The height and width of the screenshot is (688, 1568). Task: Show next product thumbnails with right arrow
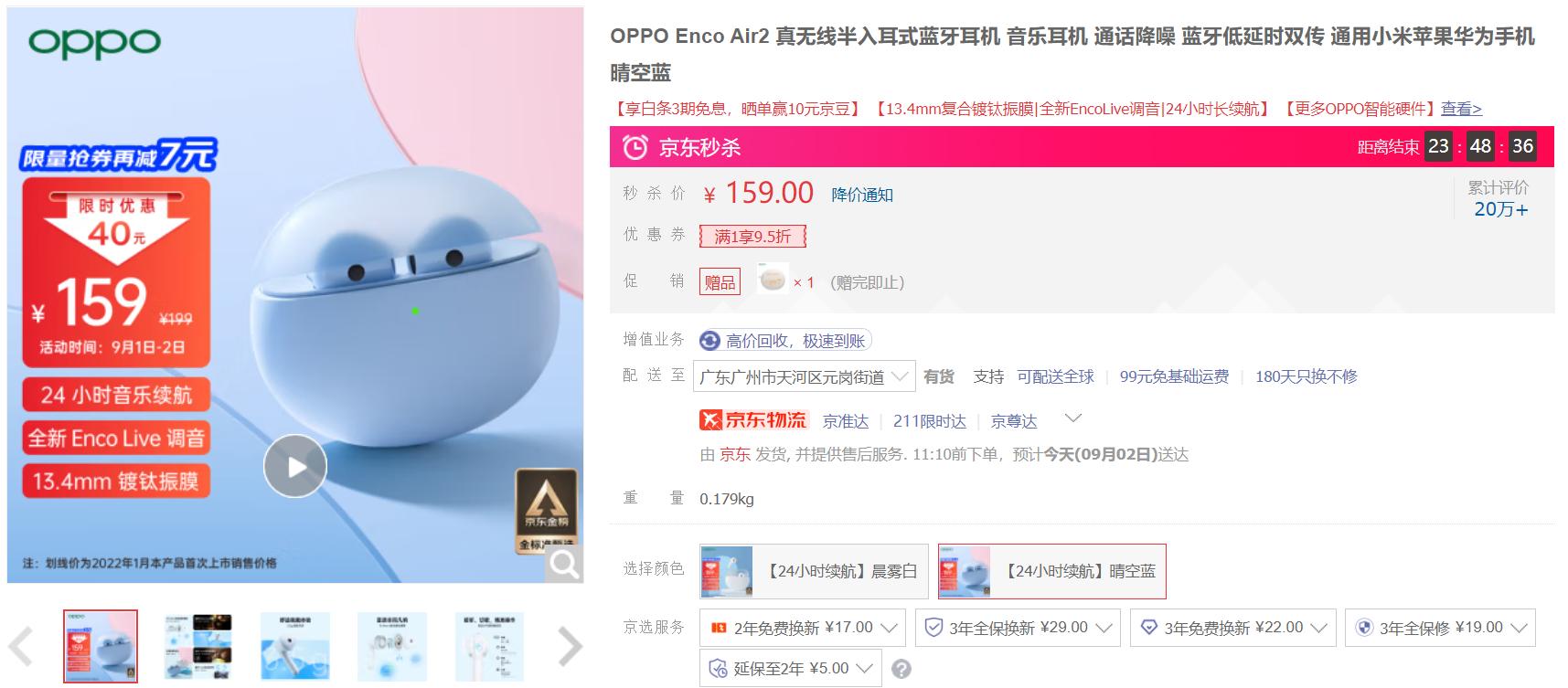point(571,647)
